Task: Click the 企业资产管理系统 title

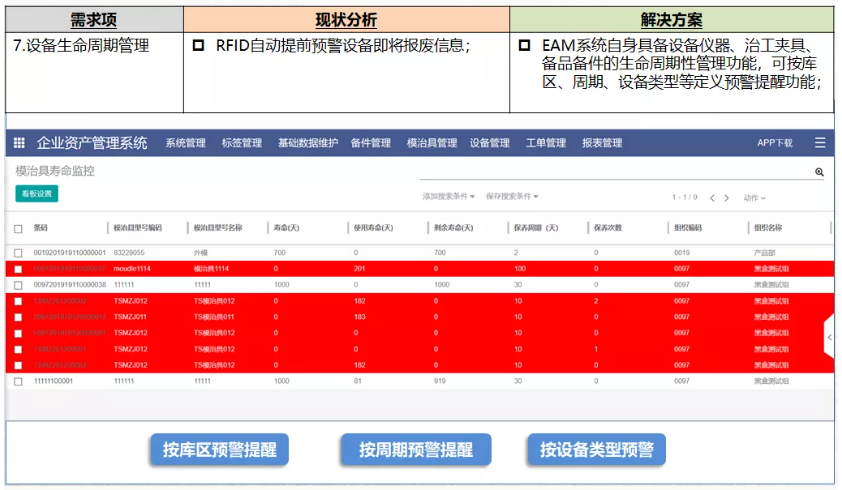Action: click(x=92, y=143)
